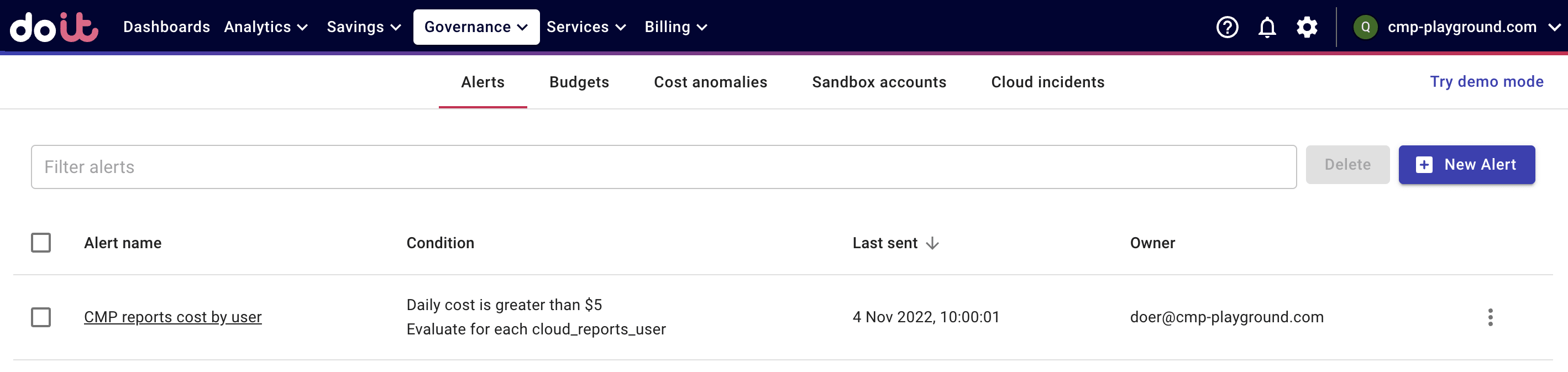Viewport: 1568px width, 372px height.
Task: Expand the Savings dropdown menu
Action: (363, 28)
